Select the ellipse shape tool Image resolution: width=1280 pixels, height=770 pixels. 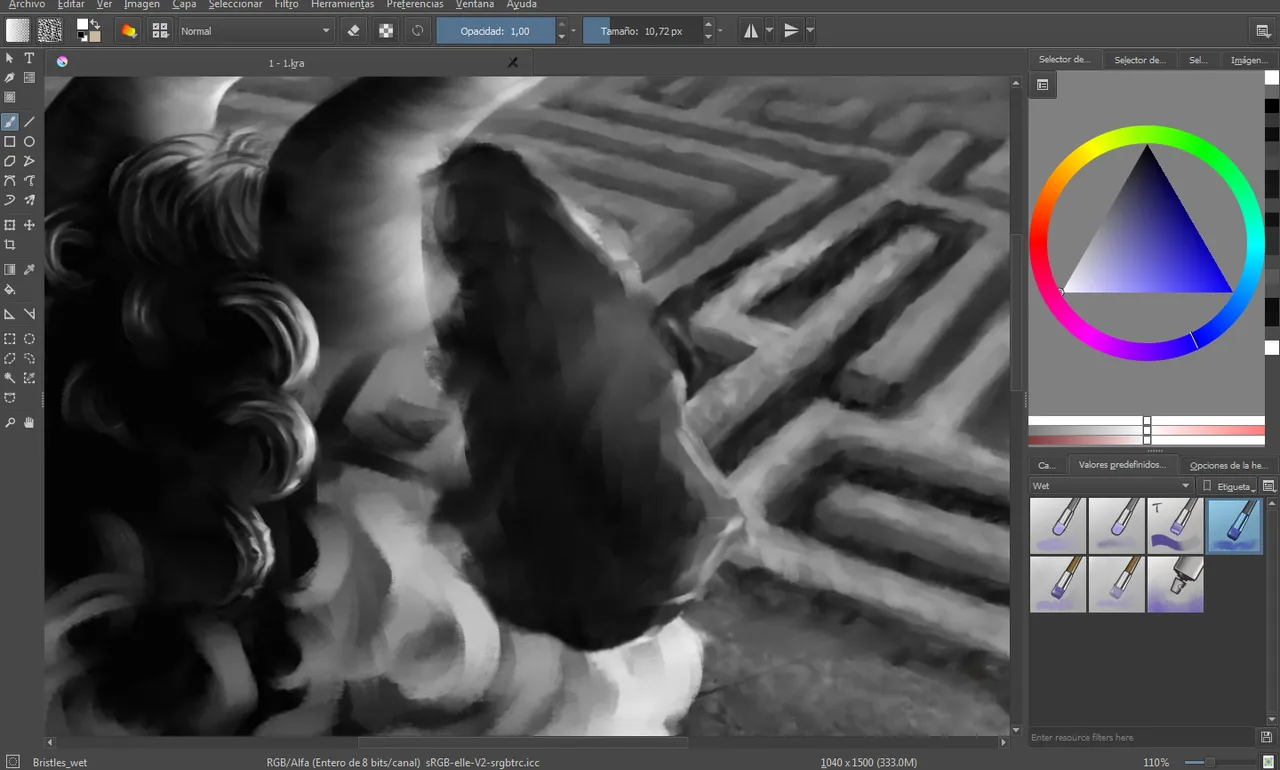[29, 141]
